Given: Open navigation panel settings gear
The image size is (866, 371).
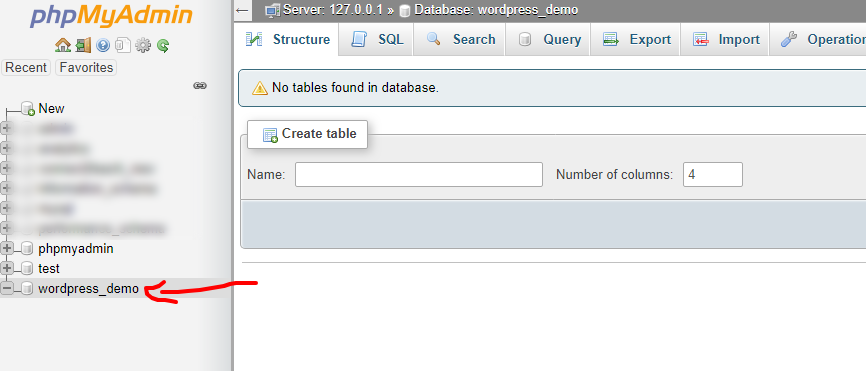Looking at the screenshot, I should point(142,45).
